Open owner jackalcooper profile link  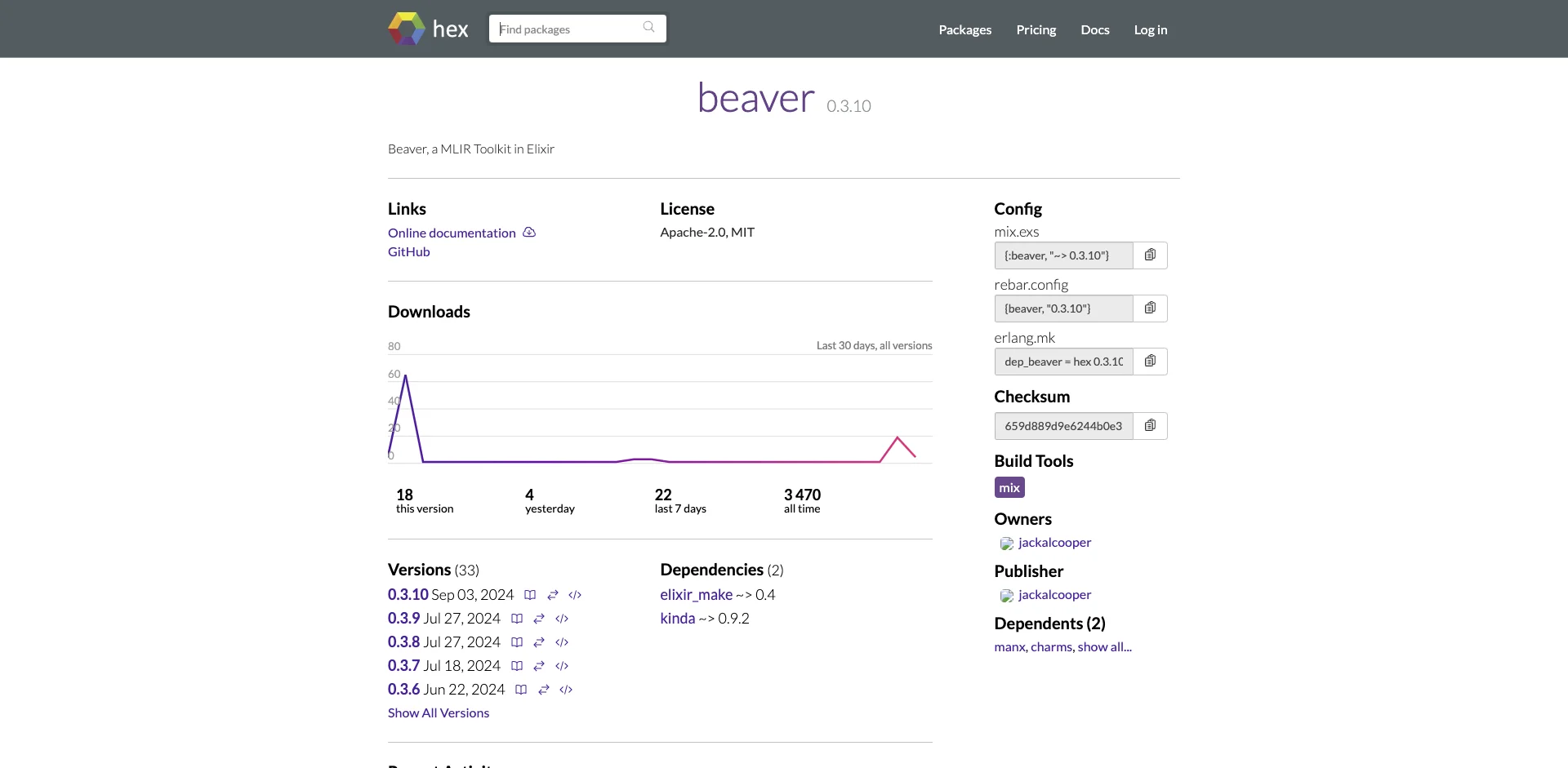(x=1054, y=542)
